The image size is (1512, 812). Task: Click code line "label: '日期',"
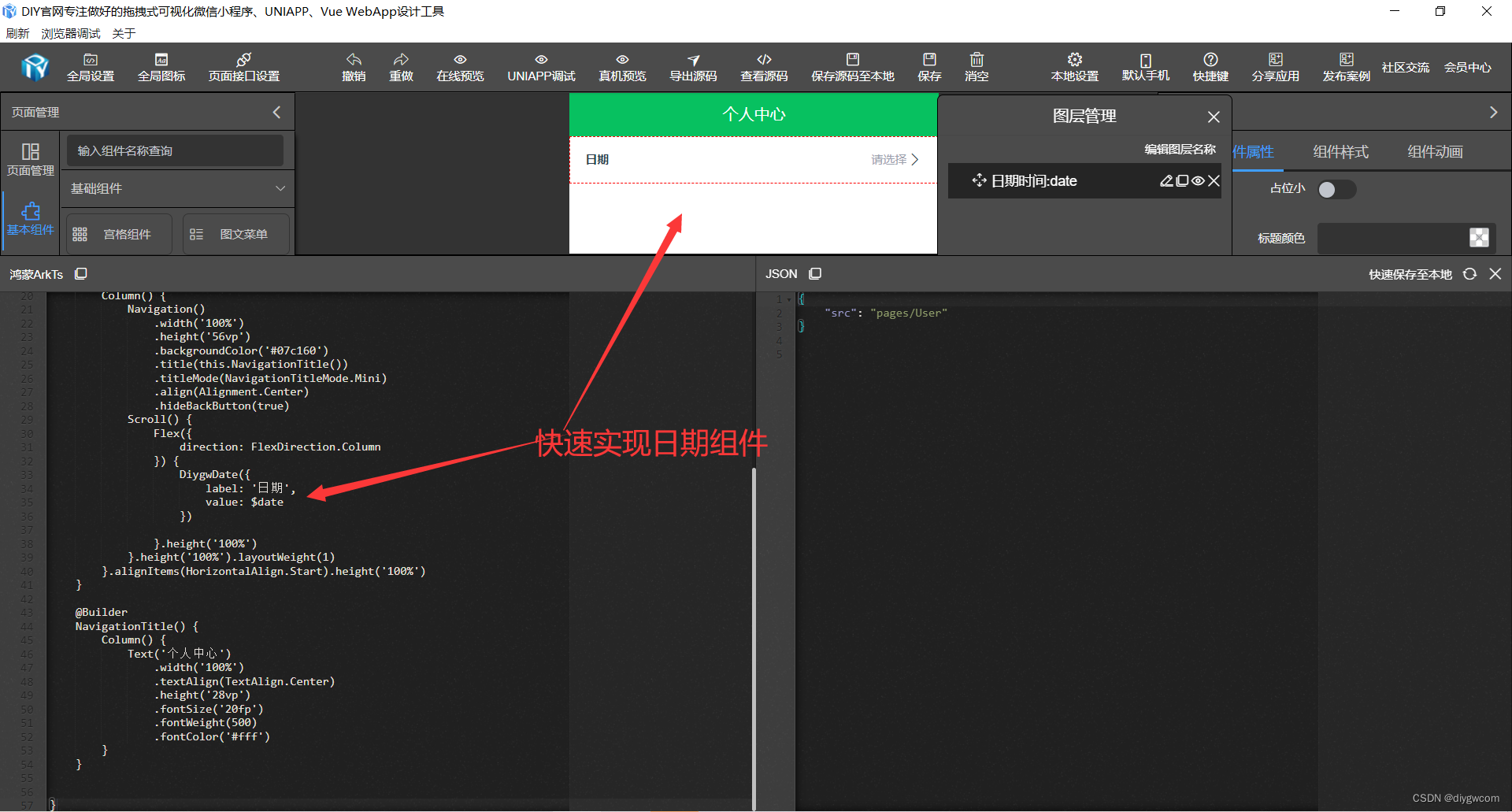(250, 488)
